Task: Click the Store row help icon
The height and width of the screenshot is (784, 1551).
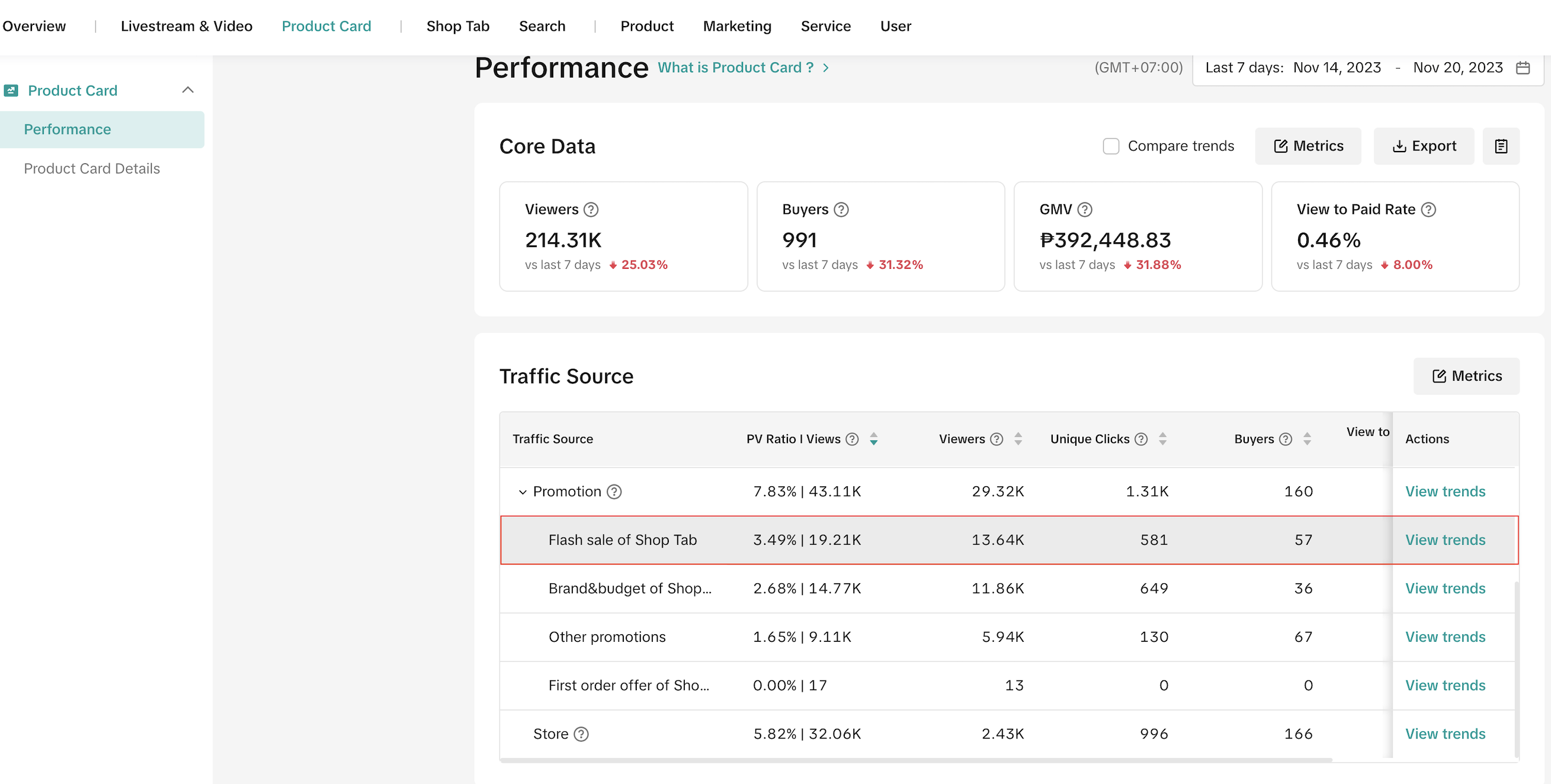Action: pos(581,734)
